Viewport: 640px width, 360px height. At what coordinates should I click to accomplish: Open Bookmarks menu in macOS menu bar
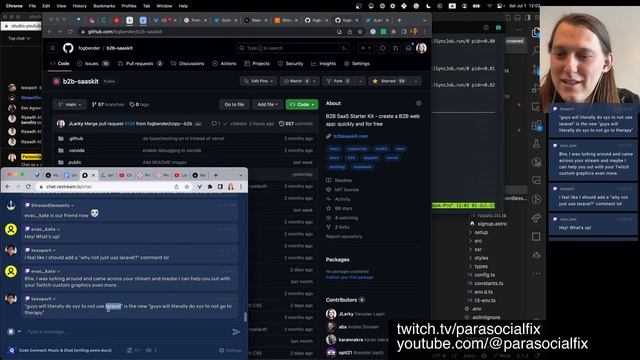tap(104, 6)
